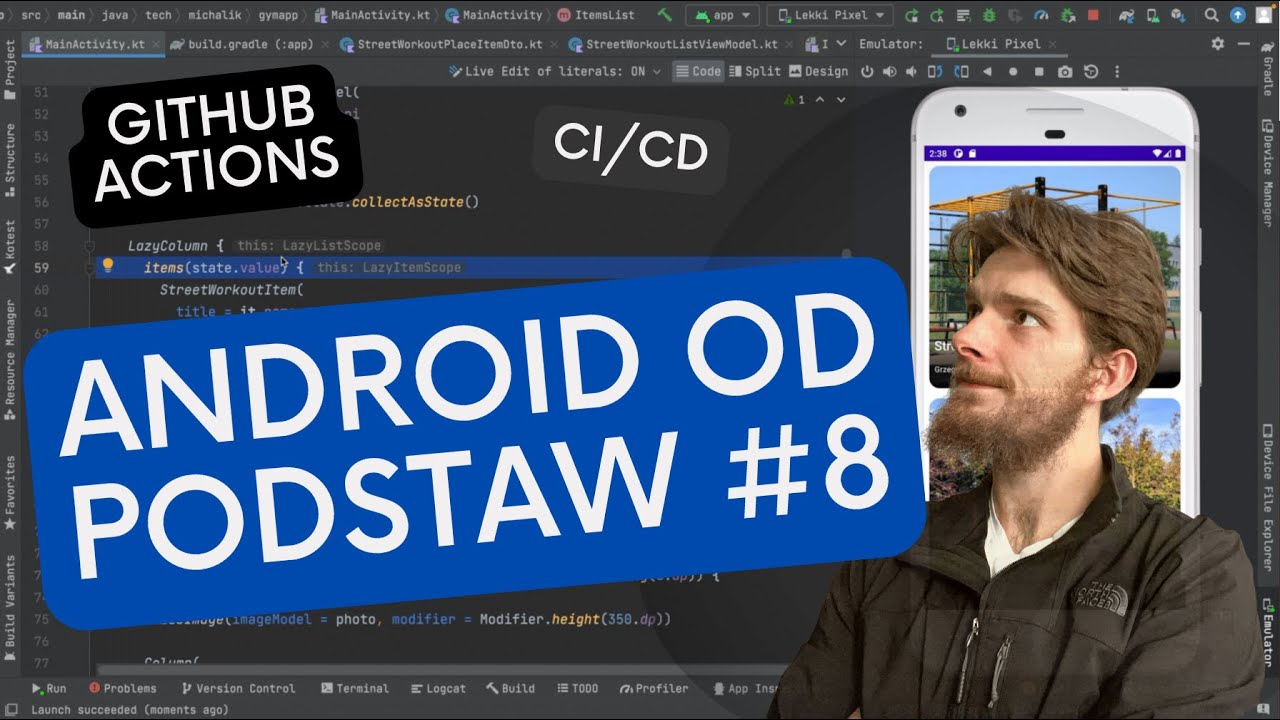Click the Attach Debugger to Process icon
The image size is (1280, 720).
(x=1066, y=15)
